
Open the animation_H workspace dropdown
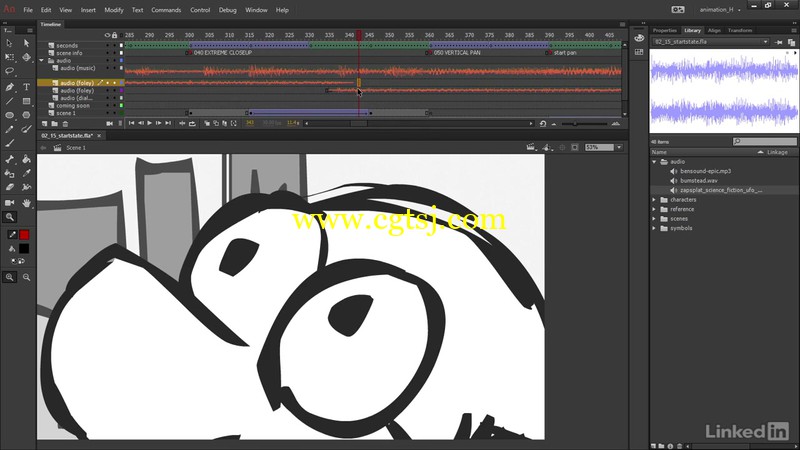(719, 10)
